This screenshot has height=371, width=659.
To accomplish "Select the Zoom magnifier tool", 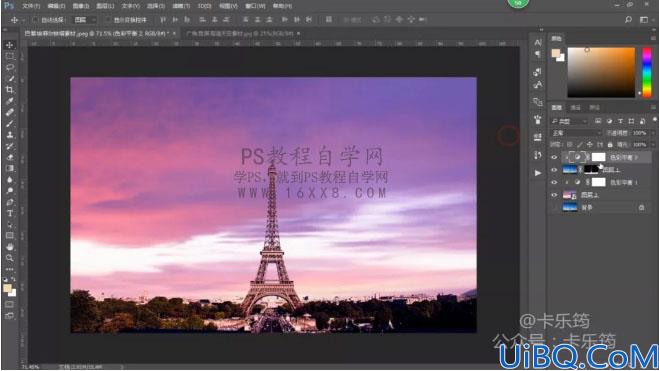I will [10, 258].
